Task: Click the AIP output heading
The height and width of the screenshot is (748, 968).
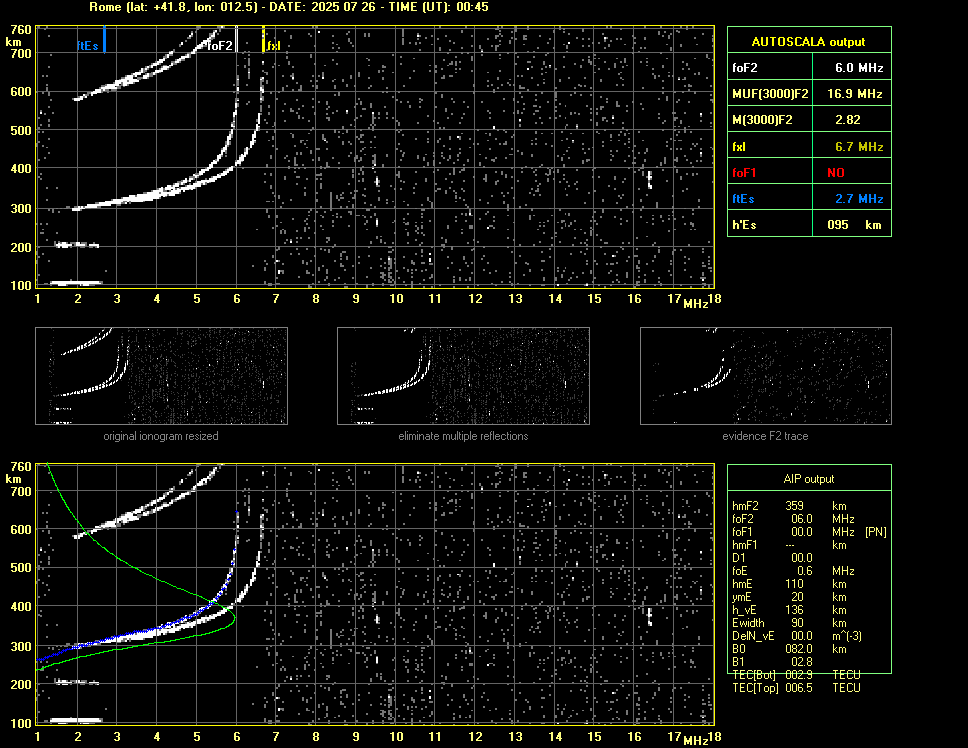Action: [x=809, y=479]
